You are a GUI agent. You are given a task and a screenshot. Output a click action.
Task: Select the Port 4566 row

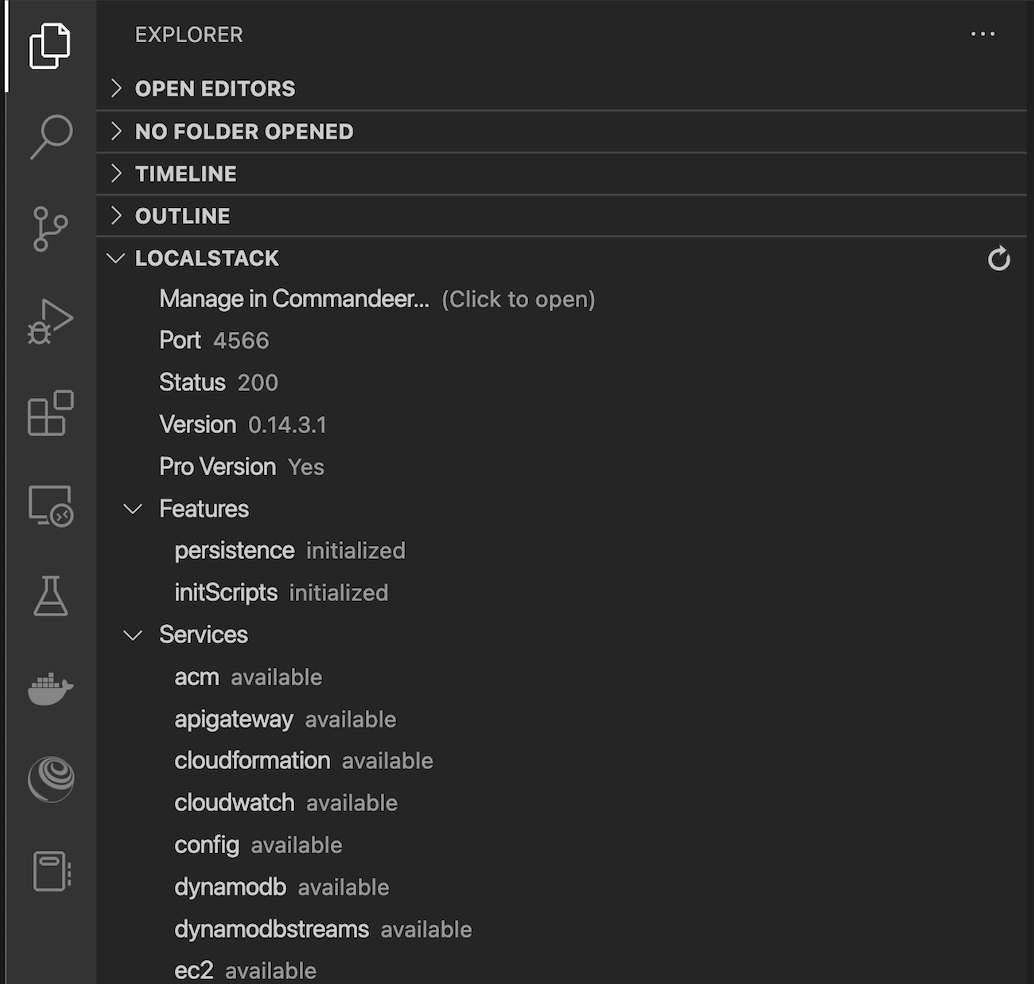(x=561, y=340)
